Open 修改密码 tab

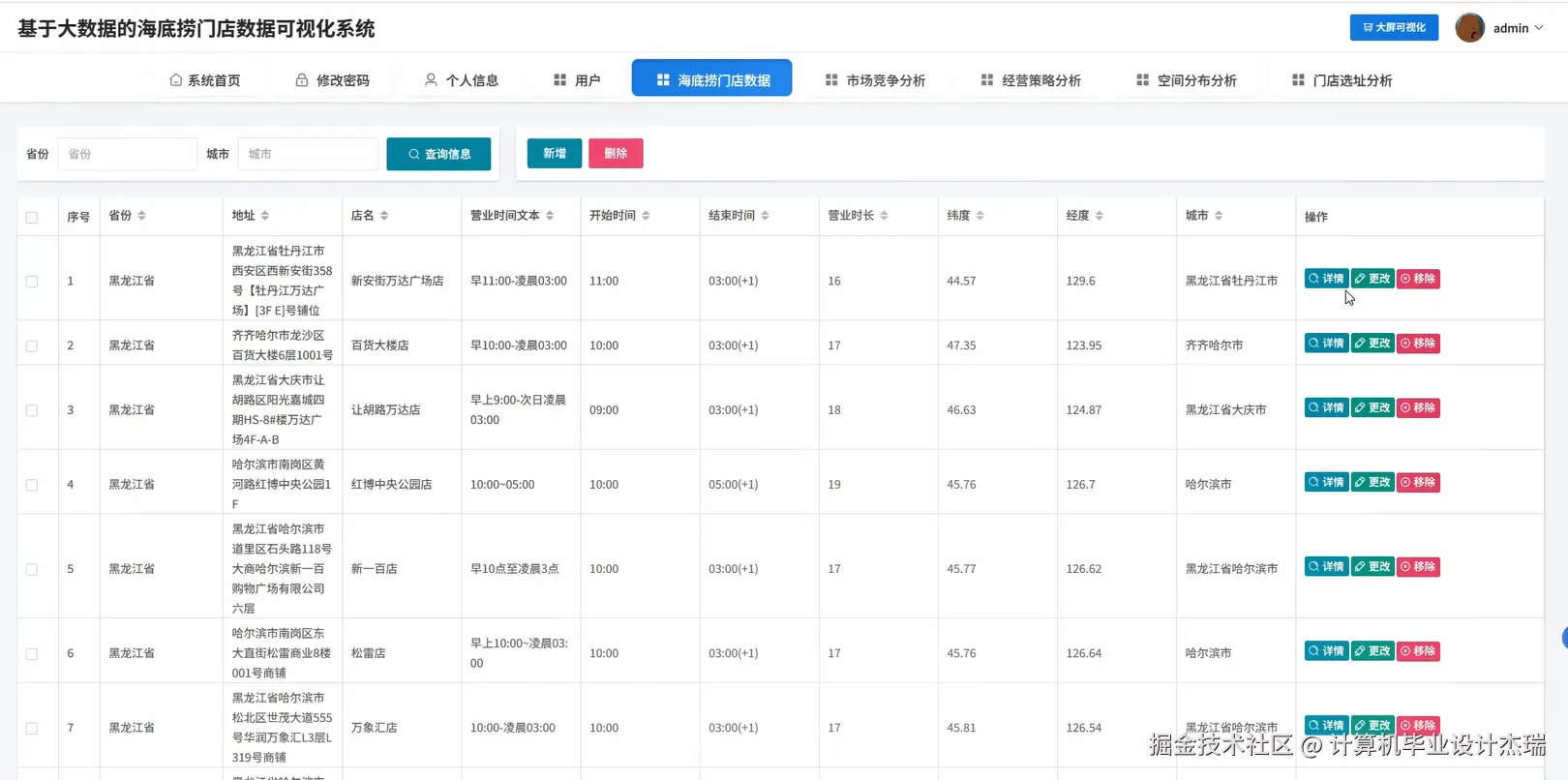[x=332, y=80]
